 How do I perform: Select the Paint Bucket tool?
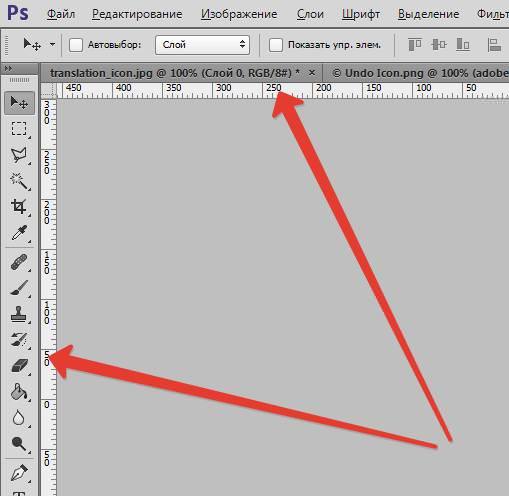tap(19, 392)
